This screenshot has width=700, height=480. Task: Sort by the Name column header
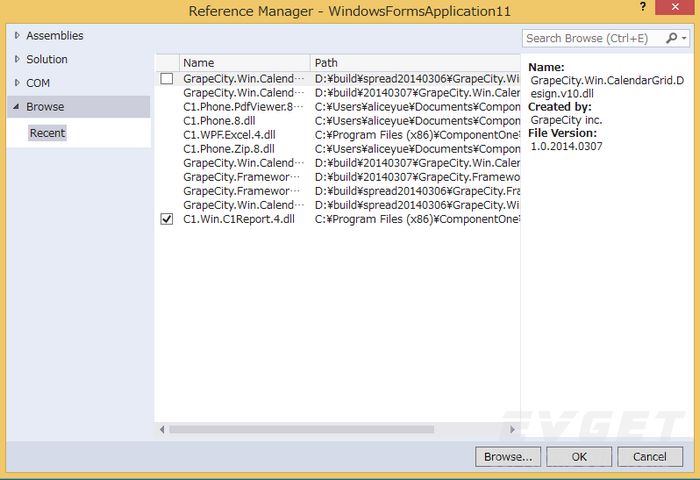point(245,63)
